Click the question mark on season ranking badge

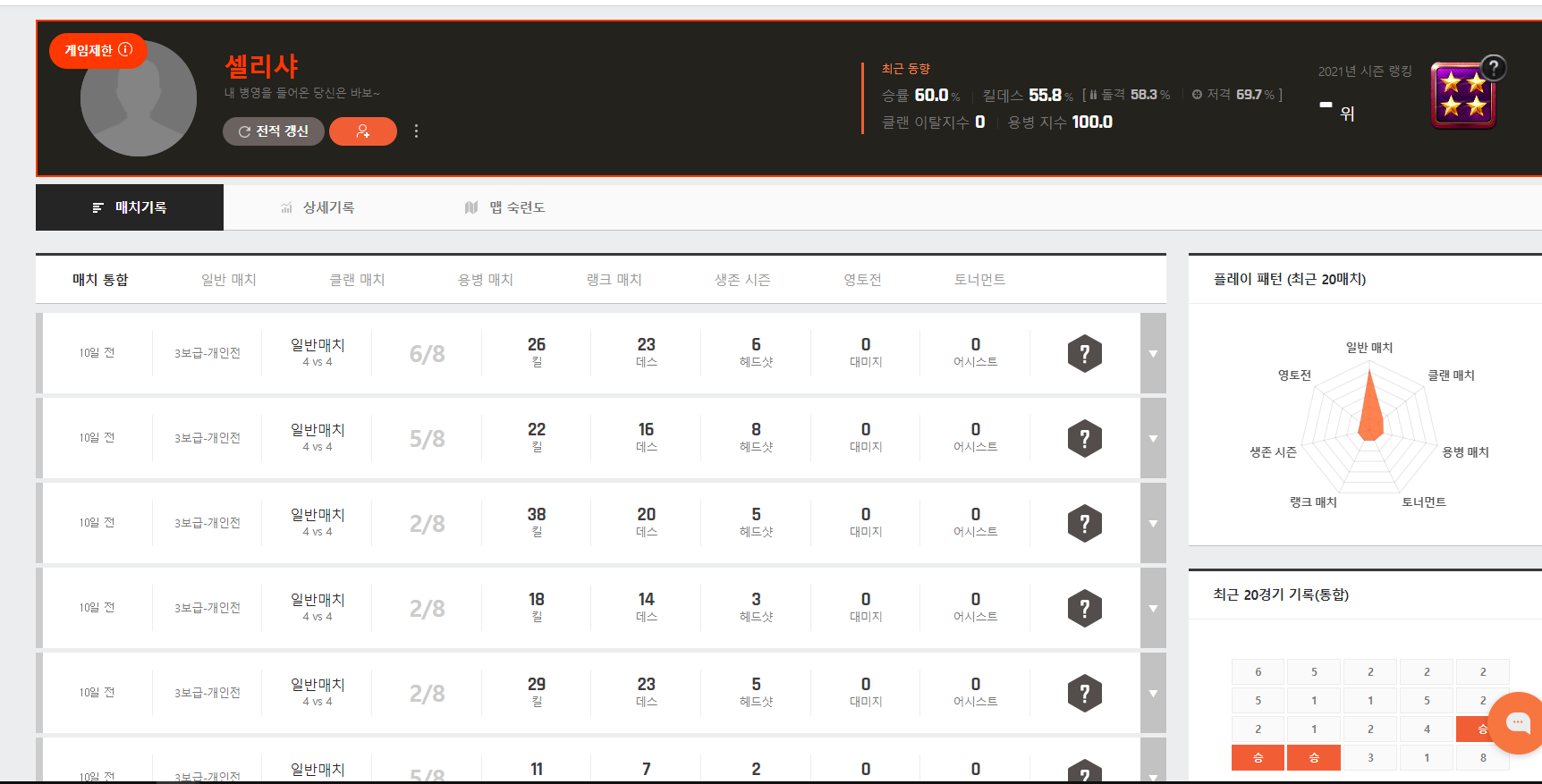coord(1493,68)
